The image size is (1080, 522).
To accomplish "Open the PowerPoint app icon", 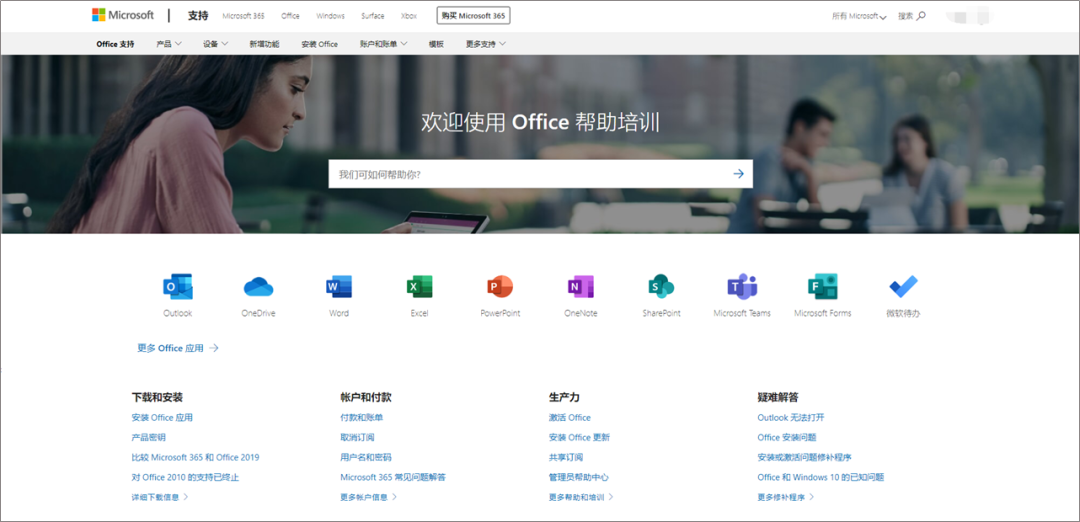I will (x=500, y=286).
